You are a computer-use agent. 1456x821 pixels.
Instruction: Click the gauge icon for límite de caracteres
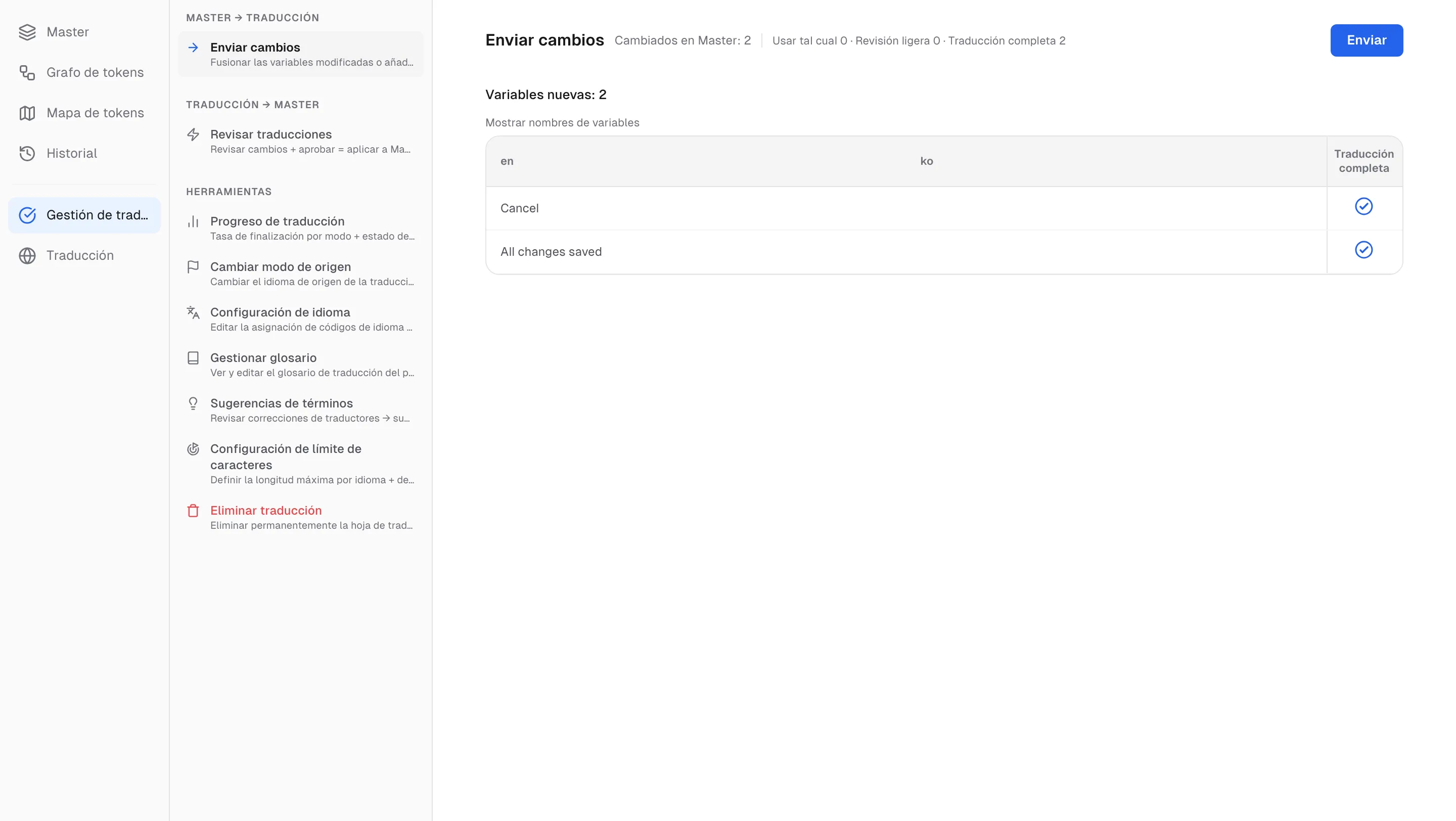pos(193,449)
